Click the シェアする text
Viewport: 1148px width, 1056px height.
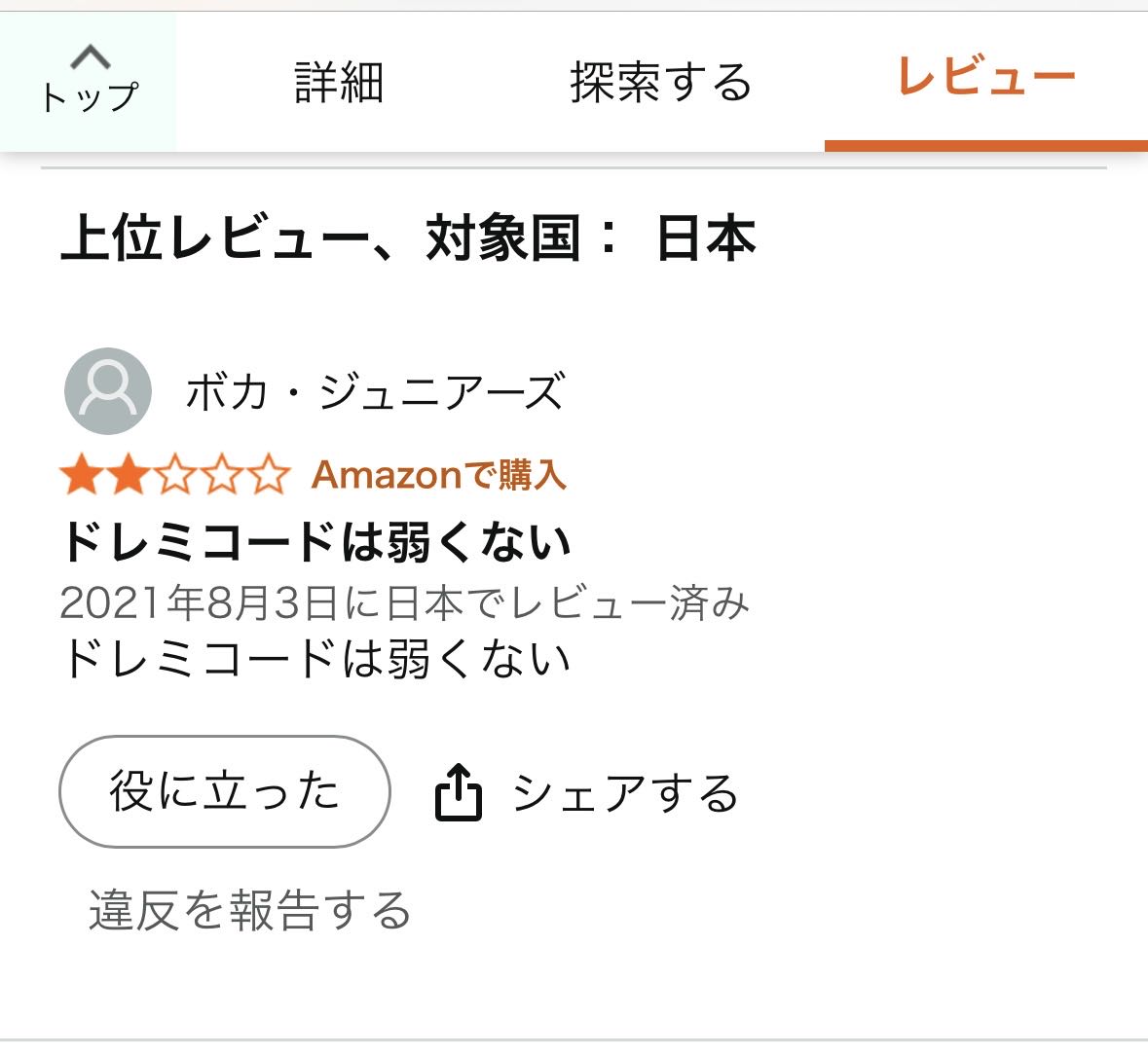click(x=625, y=793)
